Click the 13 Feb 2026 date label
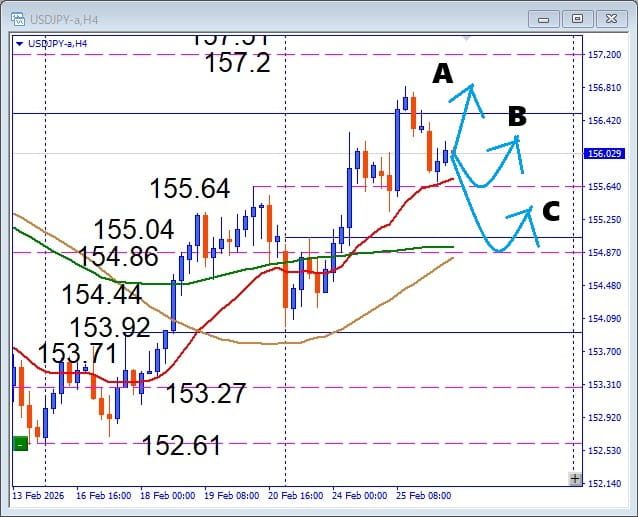 pyautogui.click(x=39, y=495)
